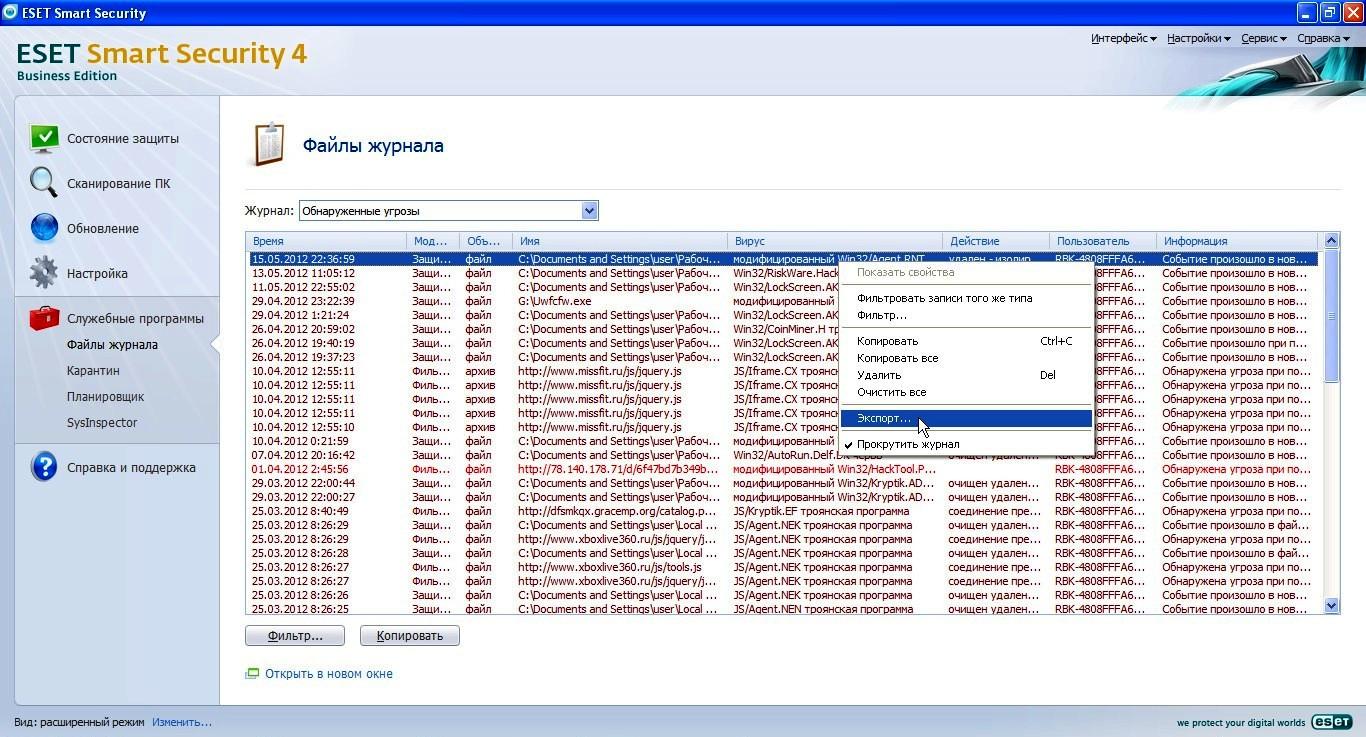
Task: Open SysInspector in the sidebar
Action: coord(102,422)
